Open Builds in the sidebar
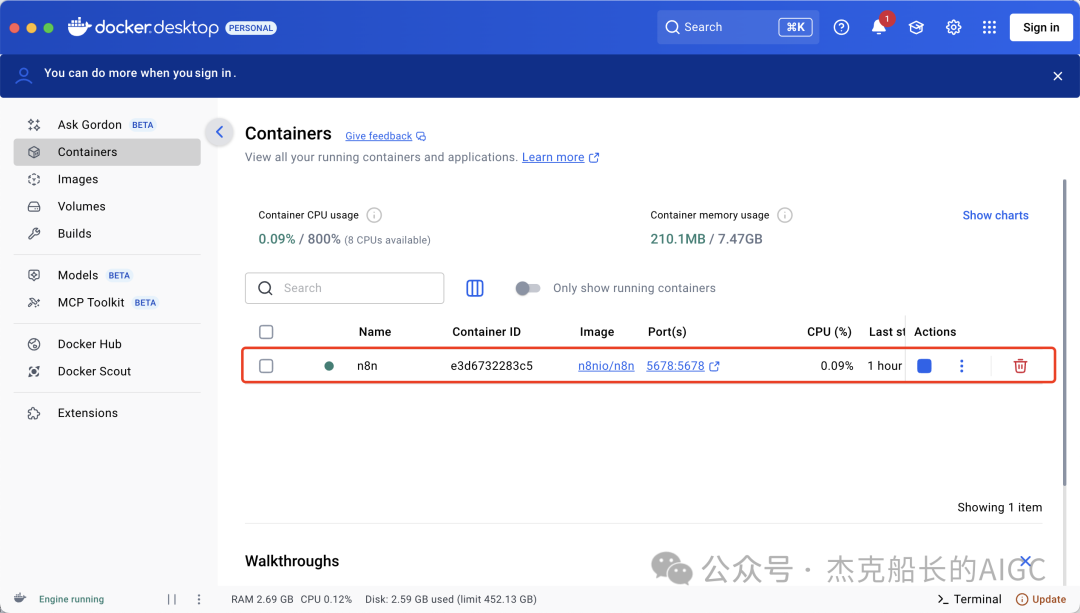Image resolution: width=1080 pixels, height=613 pixels. point(107,233)
